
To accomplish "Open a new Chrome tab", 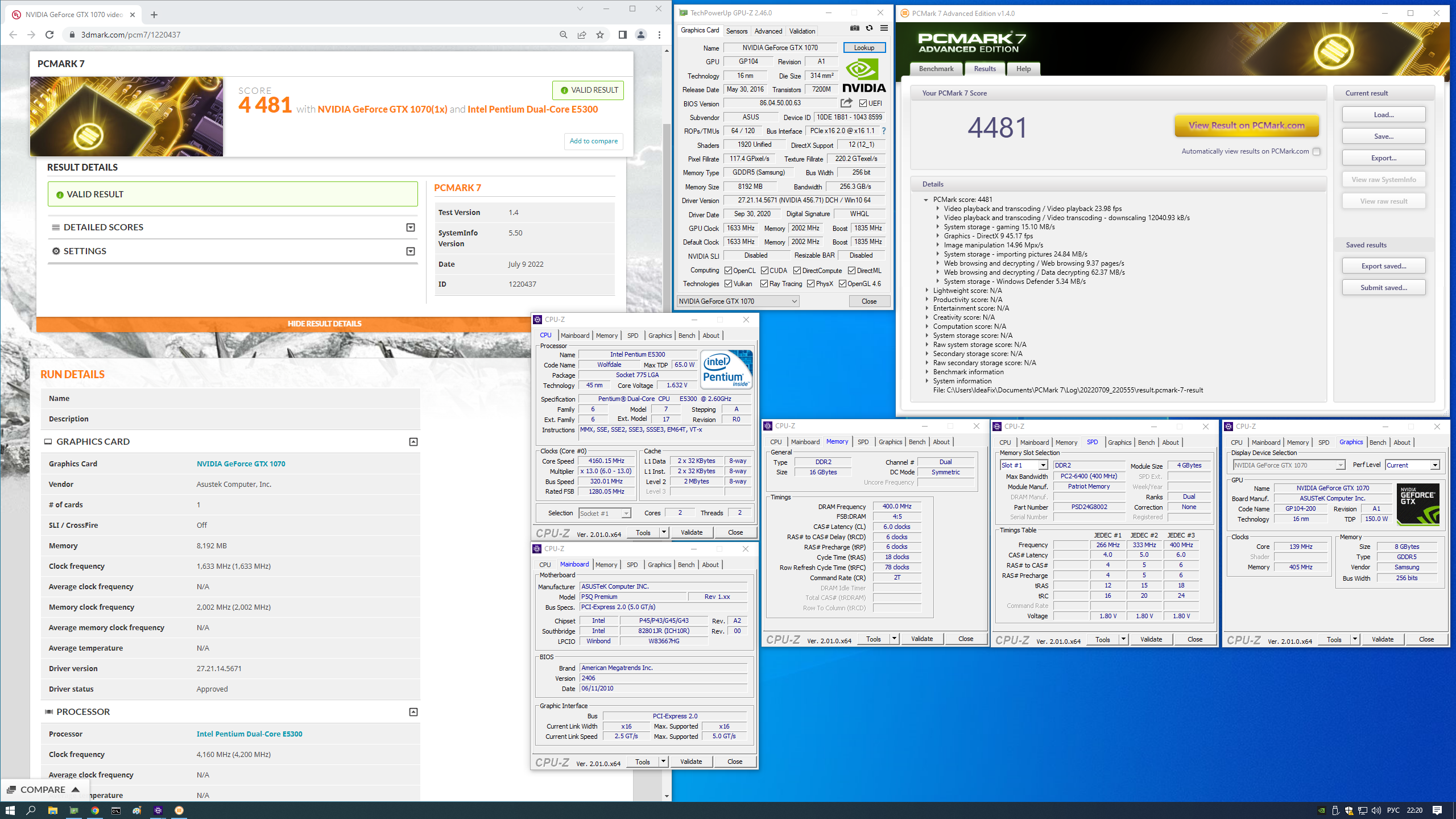I will tap(154, 15).
